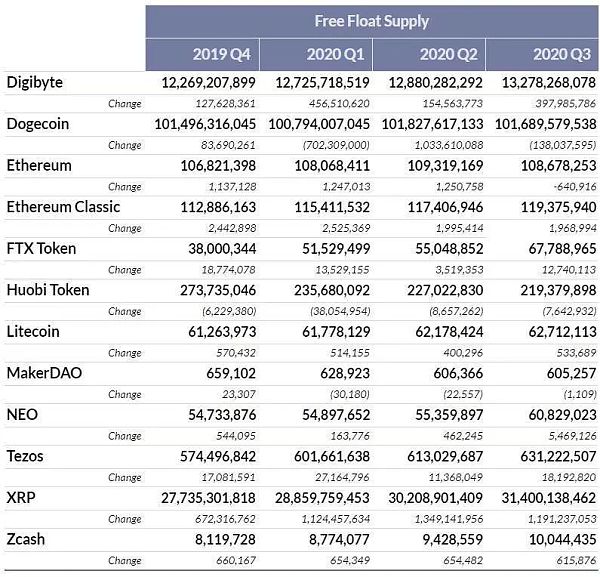The height and width of the screenshot is (577, 600).
Task: Select the Tezos row label
Action: [27, 457]
